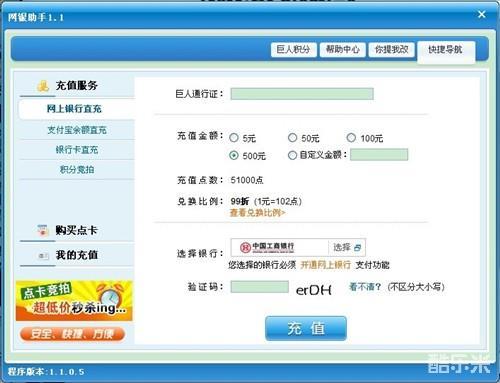Focus the 巨人通行证 input field
Image resolution: width=500 pixels, height=383 pixels.
coord(302,94)
